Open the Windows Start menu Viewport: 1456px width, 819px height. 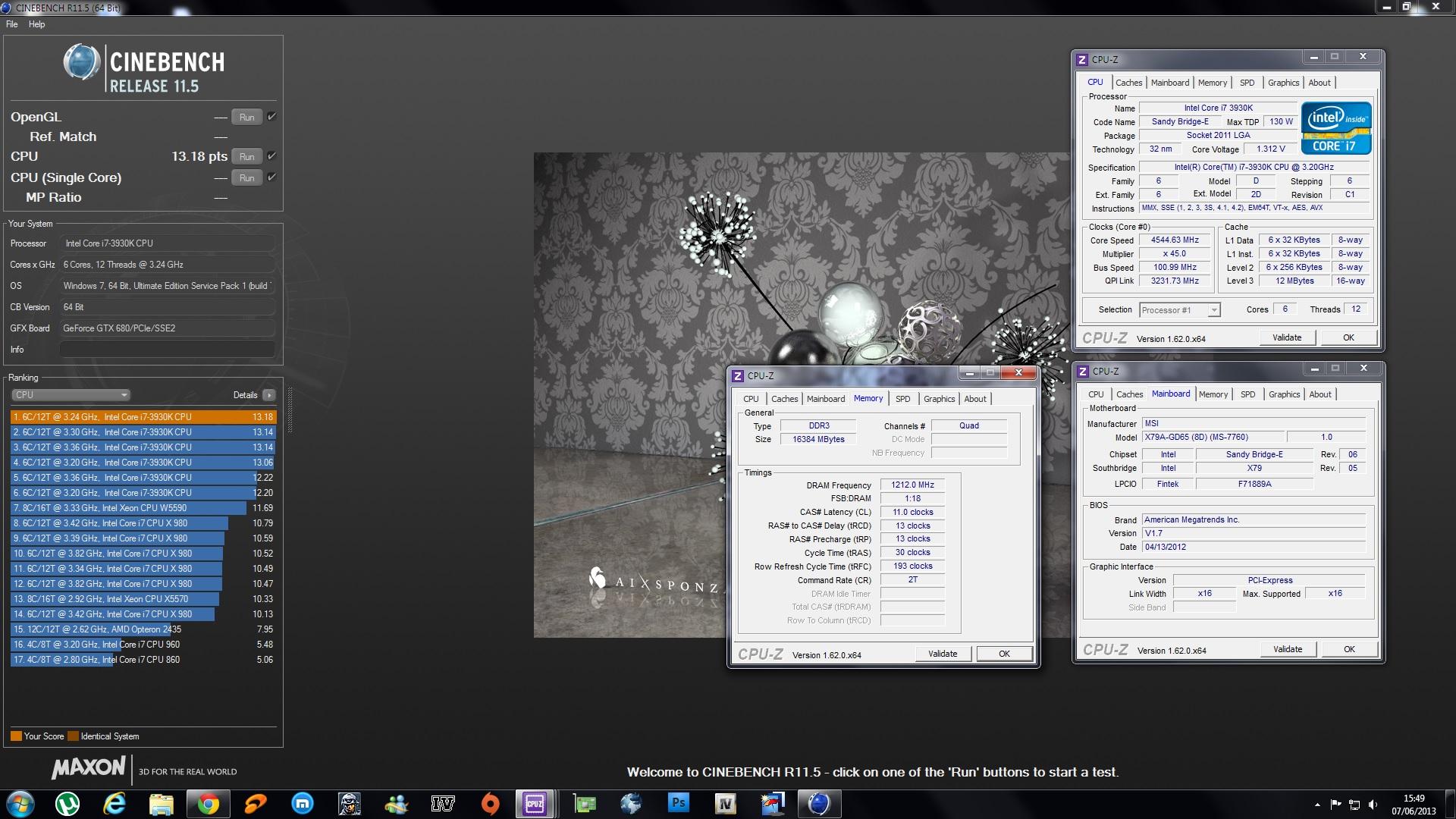click(20, 804)
